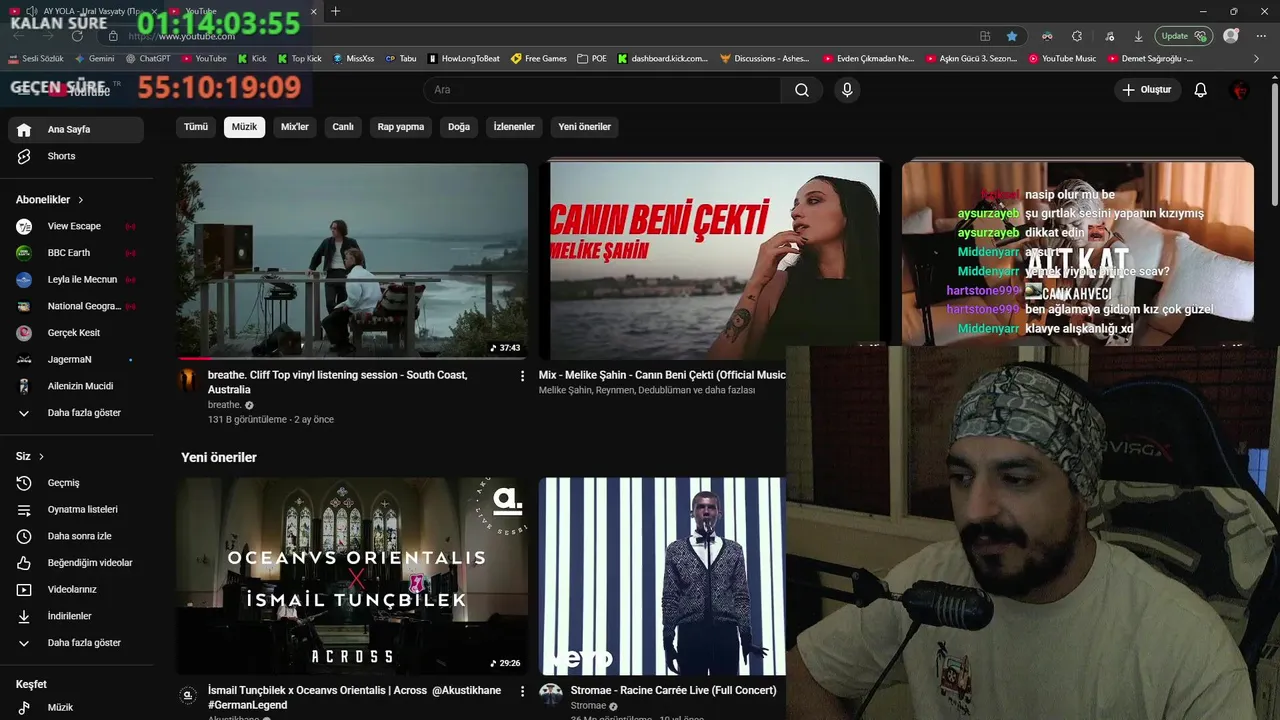
Task: Click the browser Update button
Action: point(1184,36)
